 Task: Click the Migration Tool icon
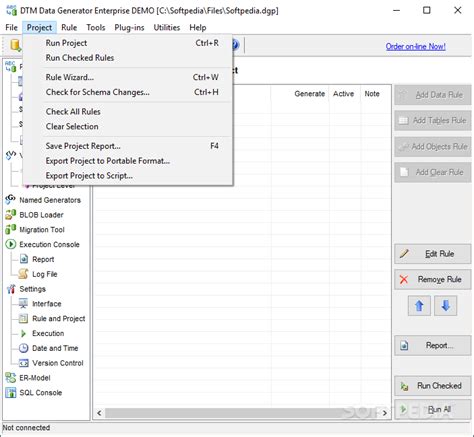pyautogui.click(x=10, y=229)
